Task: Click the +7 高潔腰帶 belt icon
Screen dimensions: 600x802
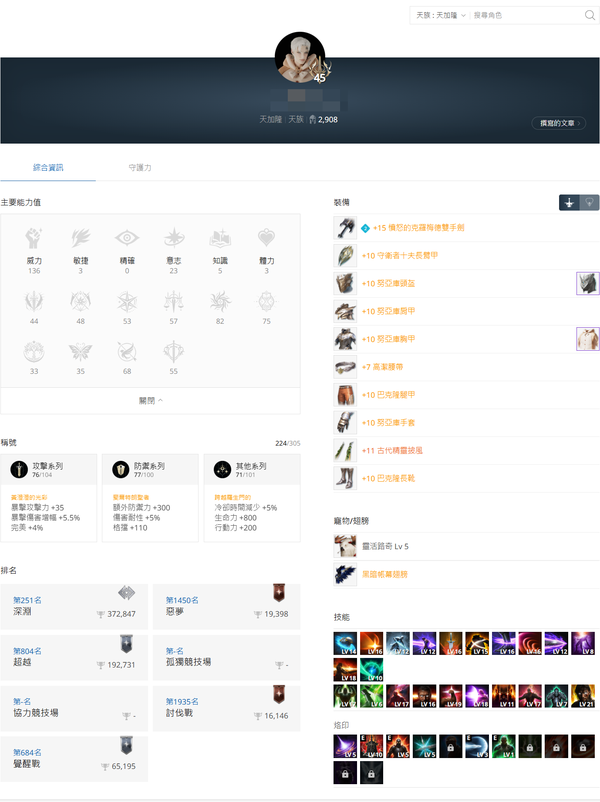Action: (345, 367)
